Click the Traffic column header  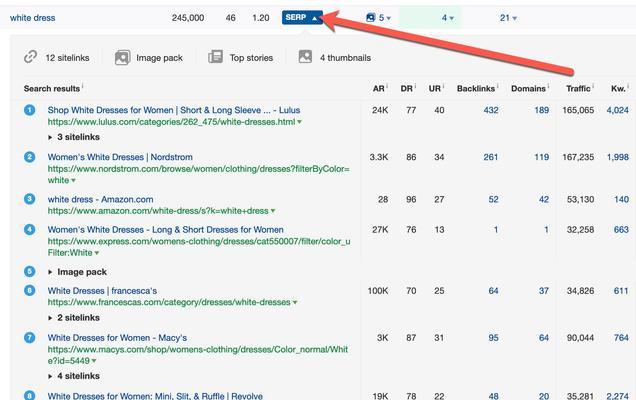point(578,88)
